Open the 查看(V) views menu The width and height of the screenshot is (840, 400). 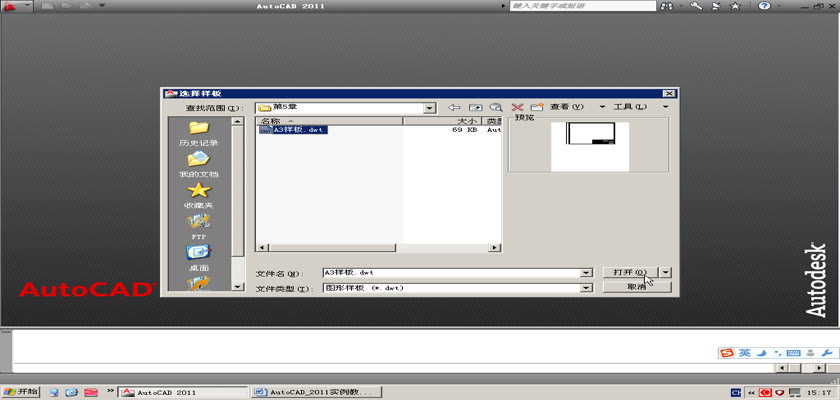566,107
